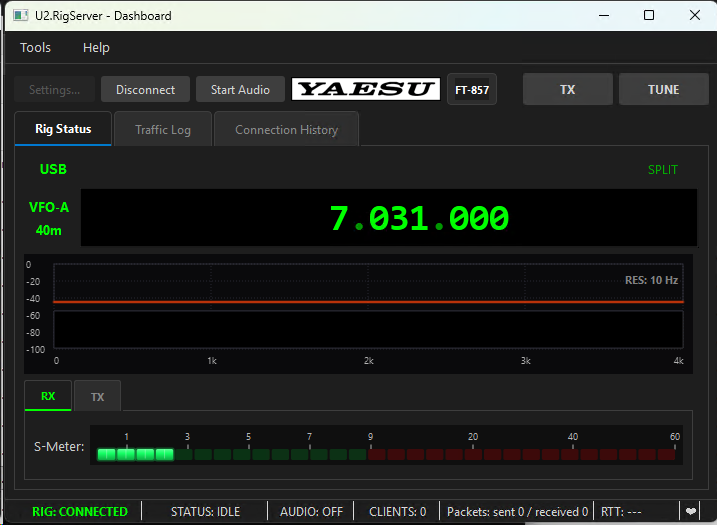
Task: Open the Tools menu
Action: pyautogui.click(x=35, y=48)
